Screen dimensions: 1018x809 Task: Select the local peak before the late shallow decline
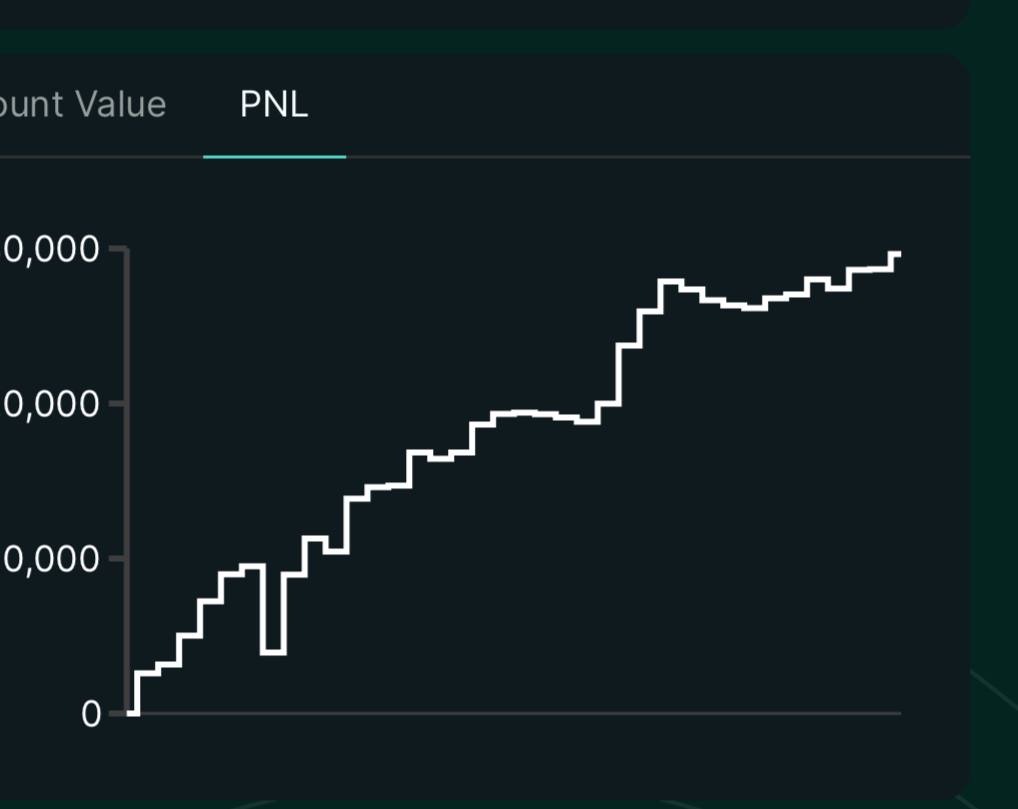[x=671, y=281]
